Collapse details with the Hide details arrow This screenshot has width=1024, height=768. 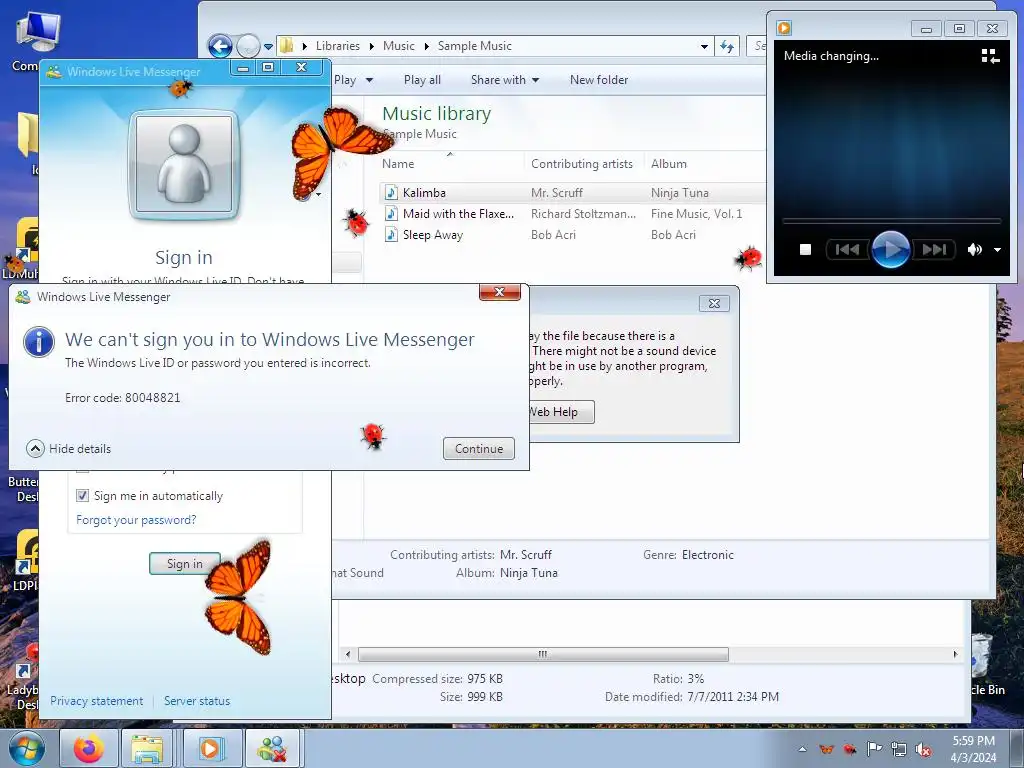coord(35,449)
